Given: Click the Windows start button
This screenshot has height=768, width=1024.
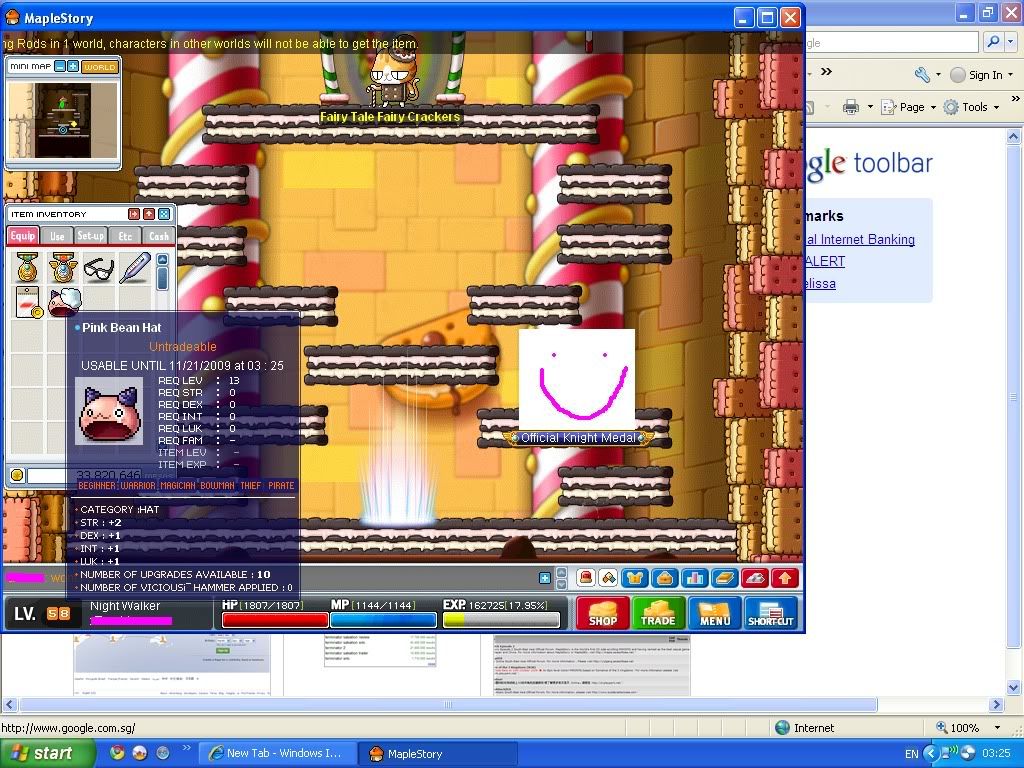Looking at the screenshot, I should pos(48,753).
